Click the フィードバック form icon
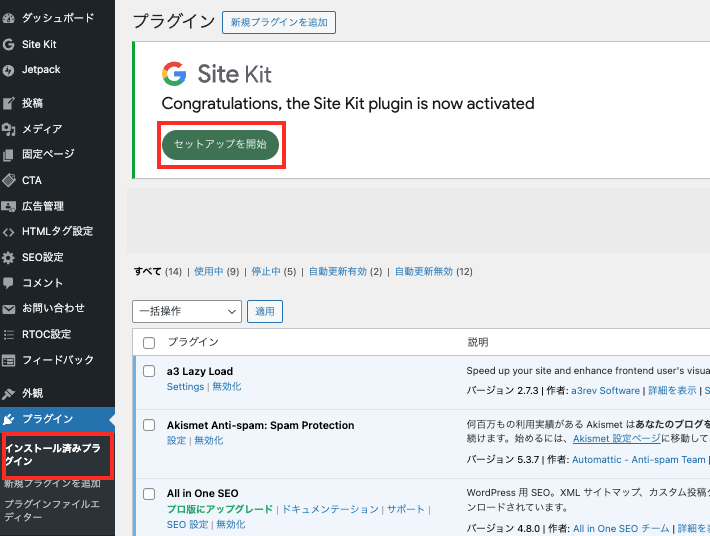This screenshot has height=536, width=710. click(8, 360)
